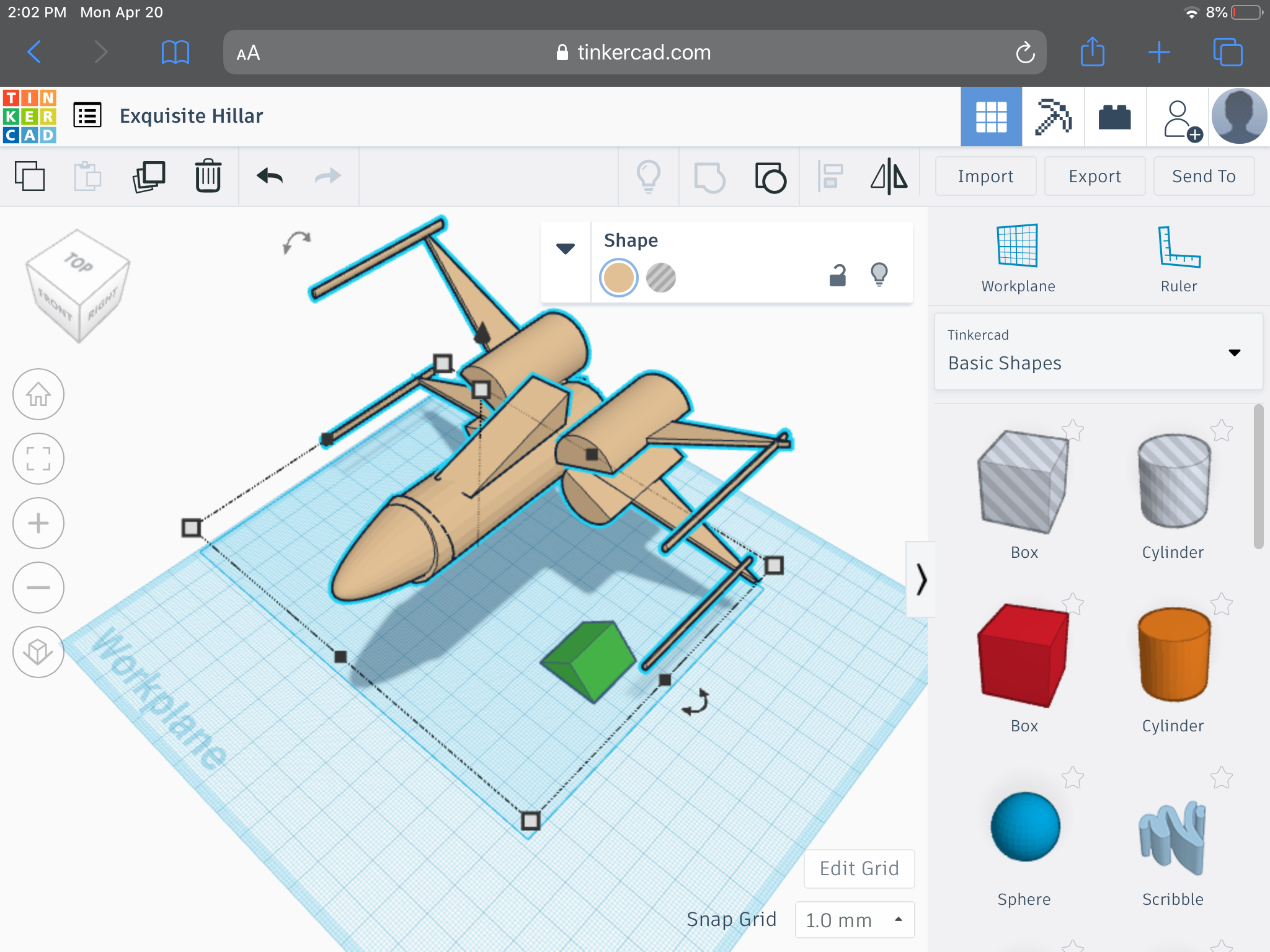Open Safari share sheet

coord(1093,51)
